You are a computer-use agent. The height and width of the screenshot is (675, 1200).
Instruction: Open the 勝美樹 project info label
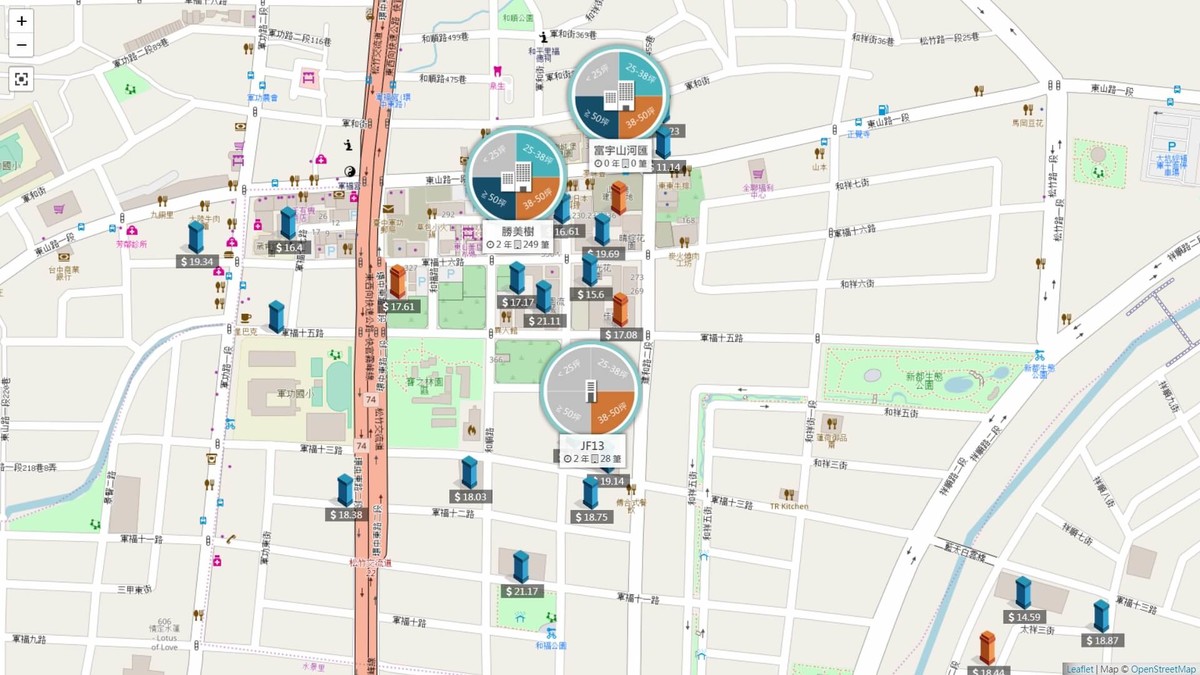(518, 237)
